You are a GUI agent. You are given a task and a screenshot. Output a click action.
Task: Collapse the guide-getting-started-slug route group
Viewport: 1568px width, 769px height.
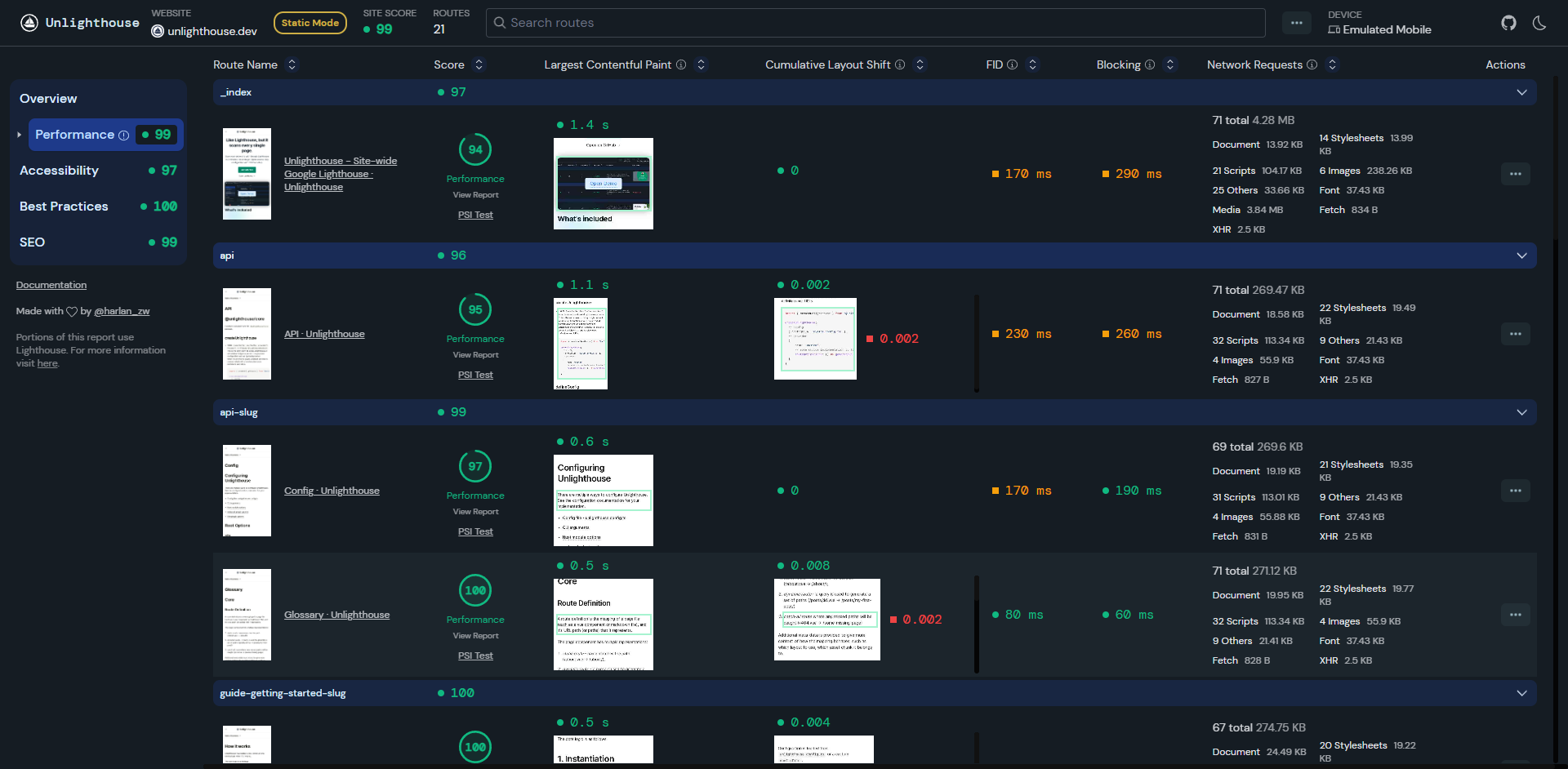click(x=1521, y=693)
